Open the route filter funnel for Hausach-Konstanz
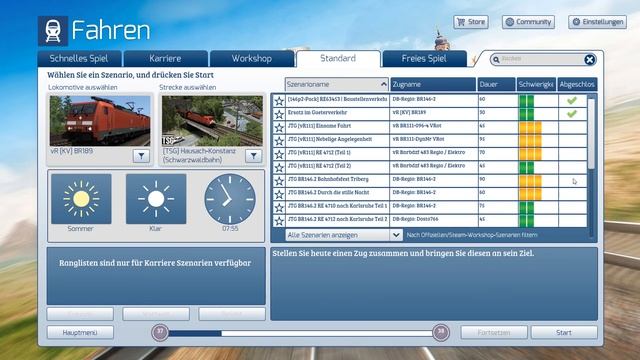640x360 pixels. coord(253,156)
